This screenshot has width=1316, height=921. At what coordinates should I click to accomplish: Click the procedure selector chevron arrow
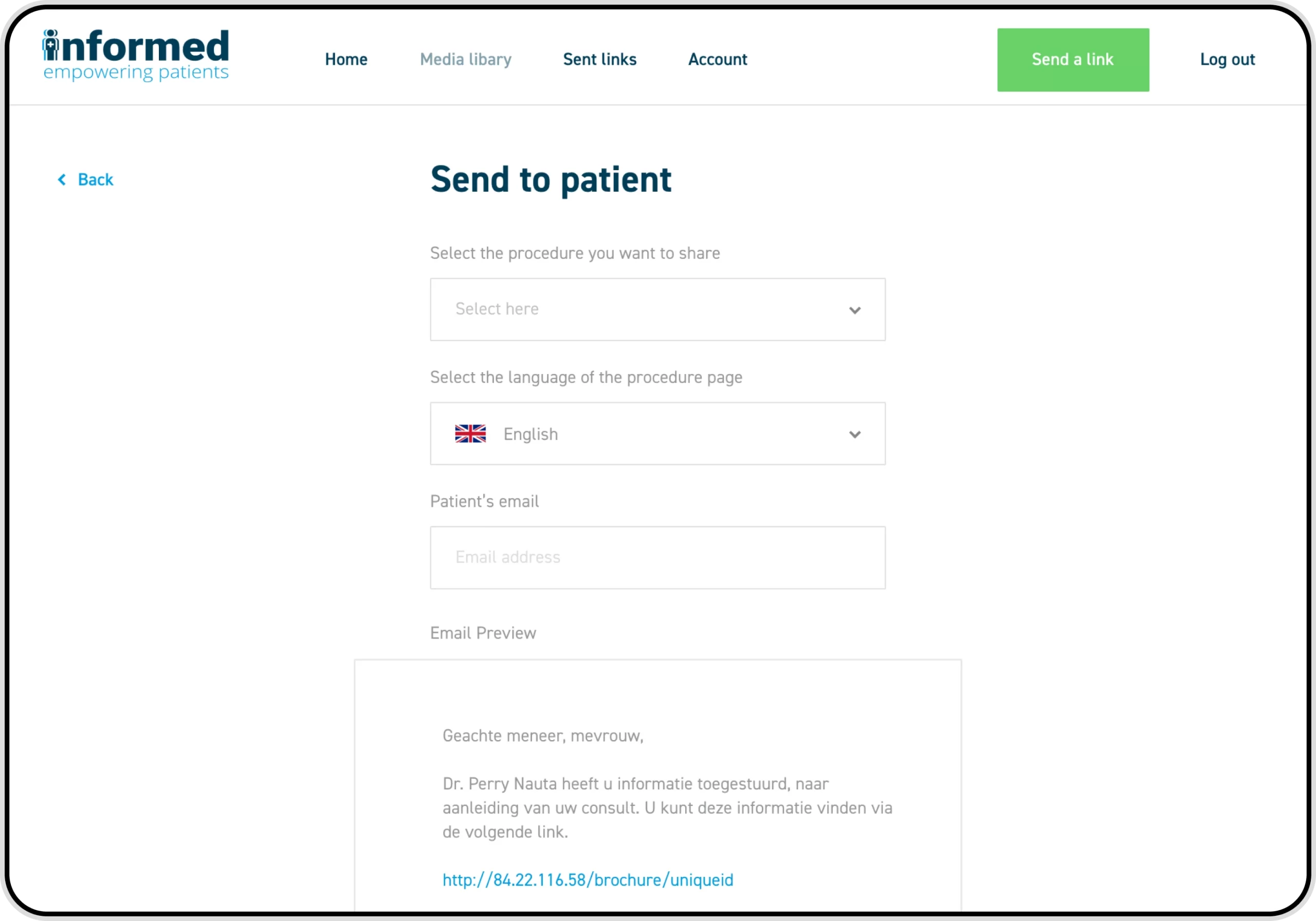point(854,310)
